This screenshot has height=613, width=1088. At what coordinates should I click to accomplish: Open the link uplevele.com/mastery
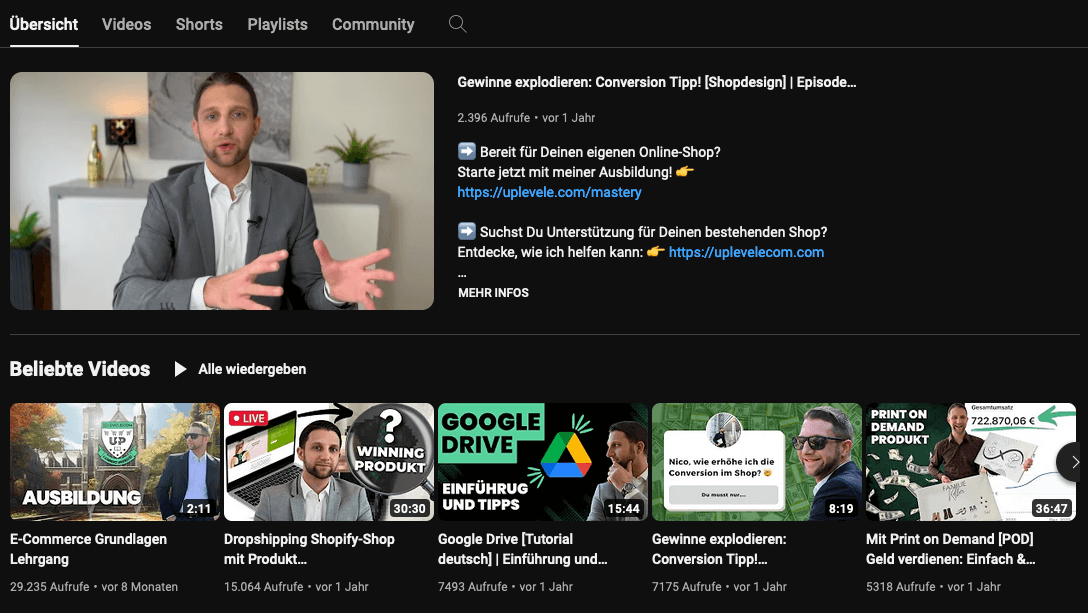pyautogui.click(x=549, y=192)
